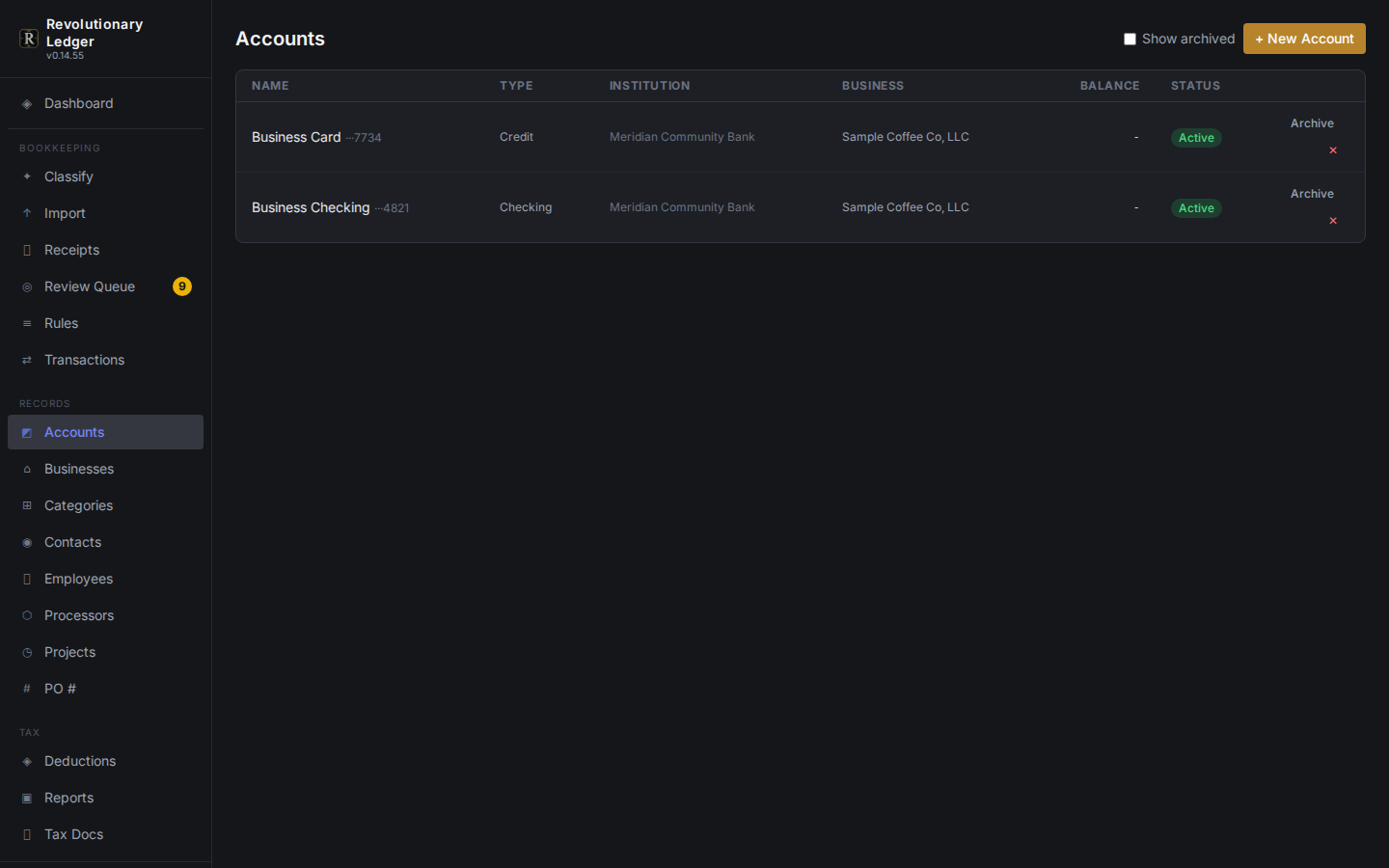Click the Contacts icon

click(x=27, y=543)
